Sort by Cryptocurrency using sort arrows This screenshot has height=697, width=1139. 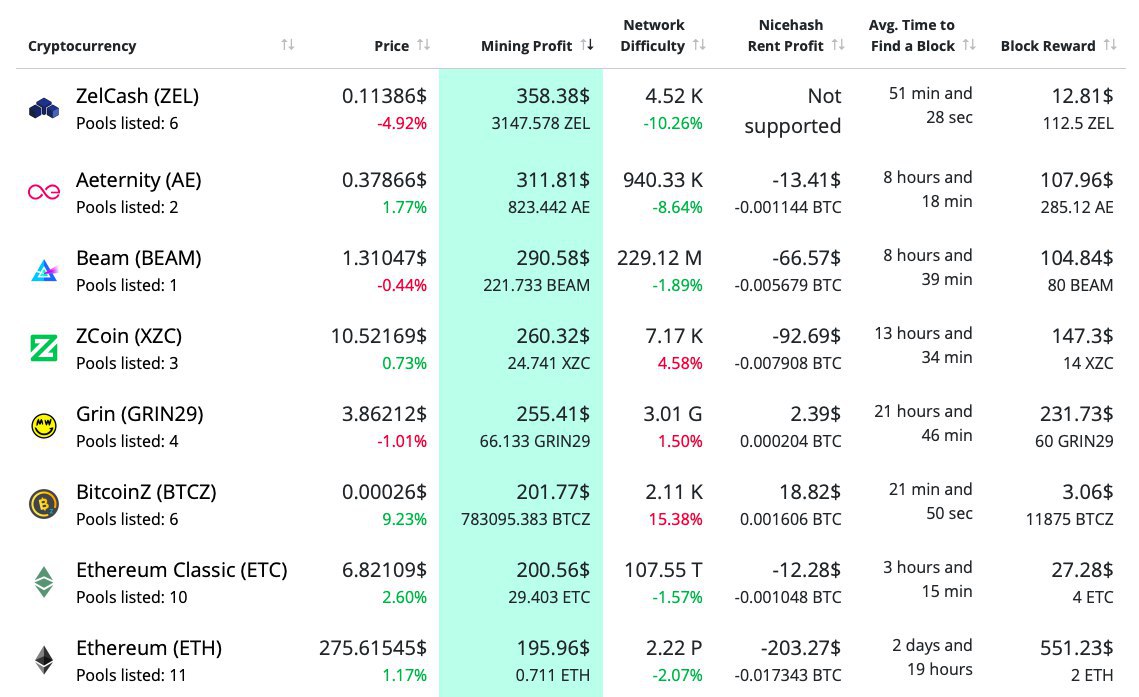tap(288, 45)
